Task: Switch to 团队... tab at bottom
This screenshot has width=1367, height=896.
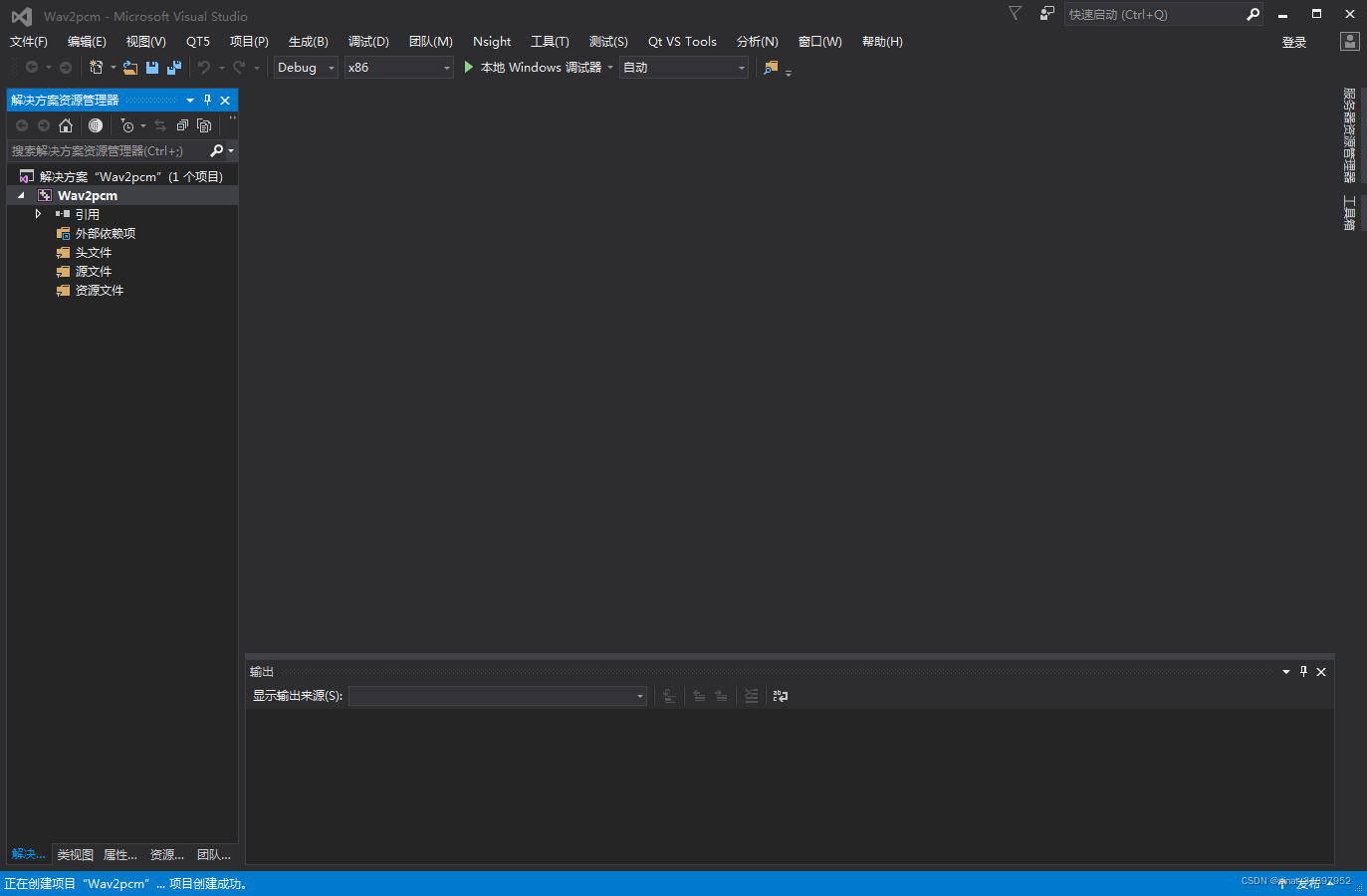Action: [214, 855]
